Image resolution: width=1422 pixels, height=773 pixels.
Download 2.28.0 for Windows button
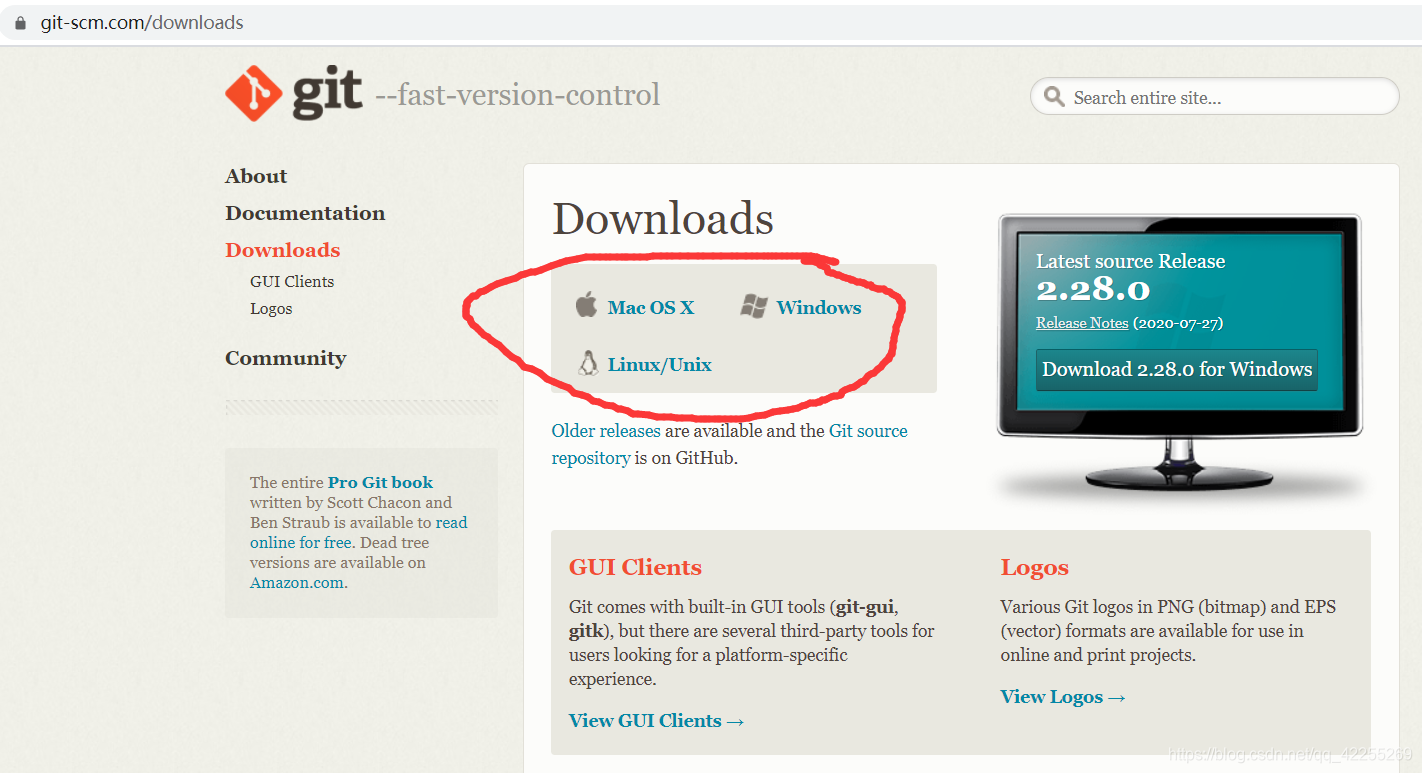(1177, 369)
